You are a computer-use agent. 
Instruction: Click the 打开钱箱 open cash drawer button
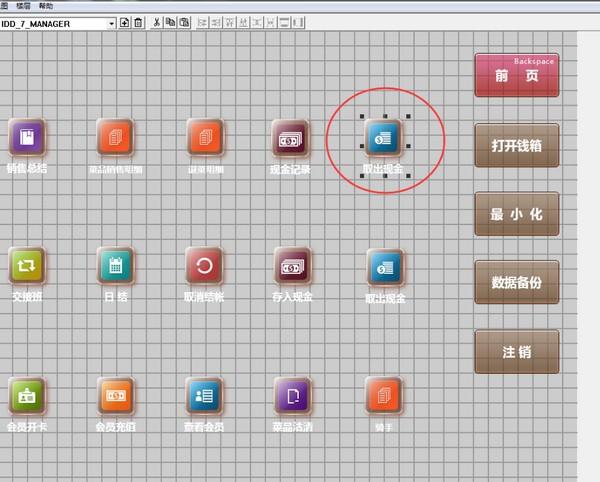tap(516, 145)
